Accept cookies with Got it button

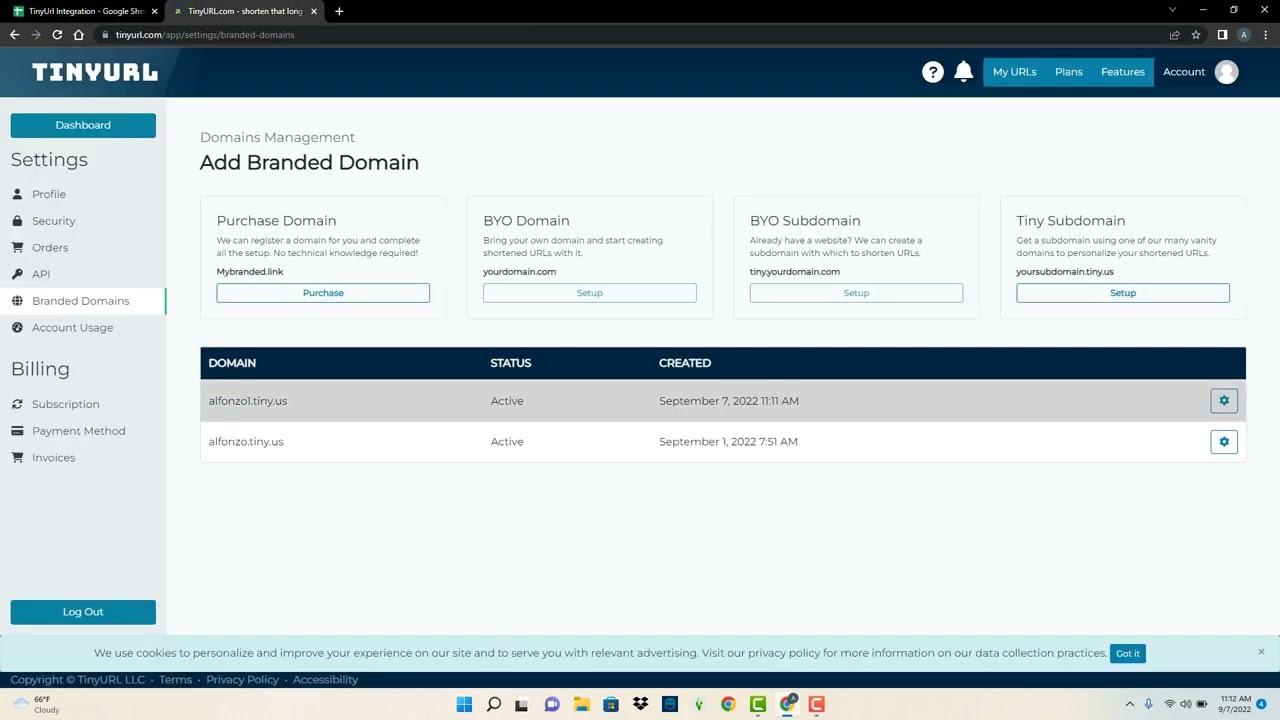(x=1128, y=653)
